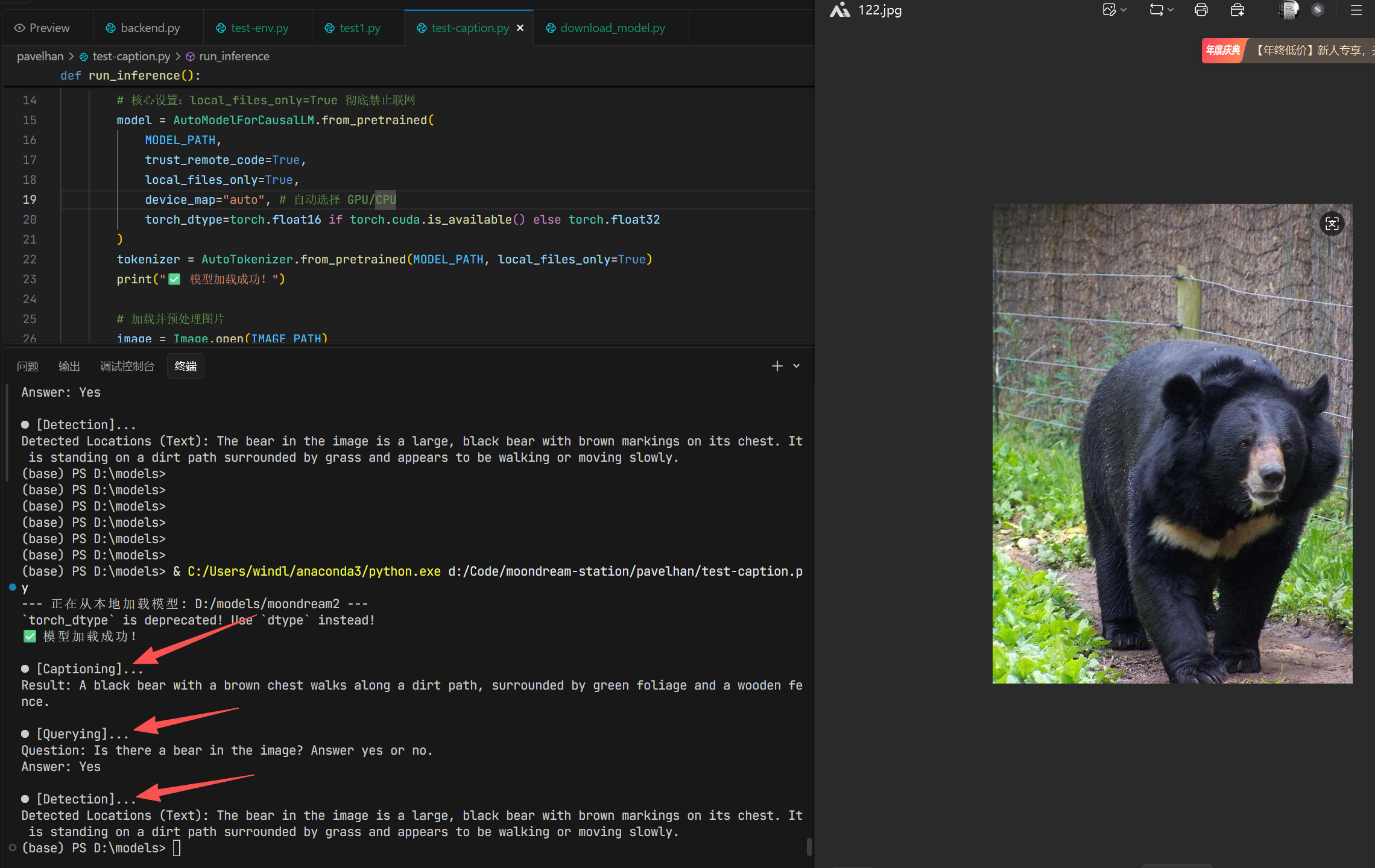Image resolution: width=1375 pixels, height=868 pixels.
Task: Click the hexagon membership badge icon
Action: (1318, 10)
